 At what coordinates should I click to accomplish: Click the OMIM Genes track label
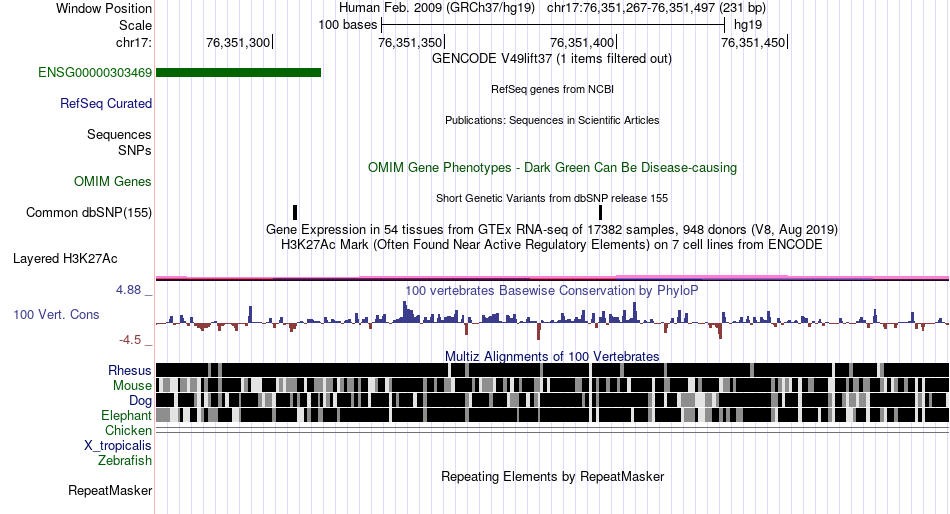(112, 181)
